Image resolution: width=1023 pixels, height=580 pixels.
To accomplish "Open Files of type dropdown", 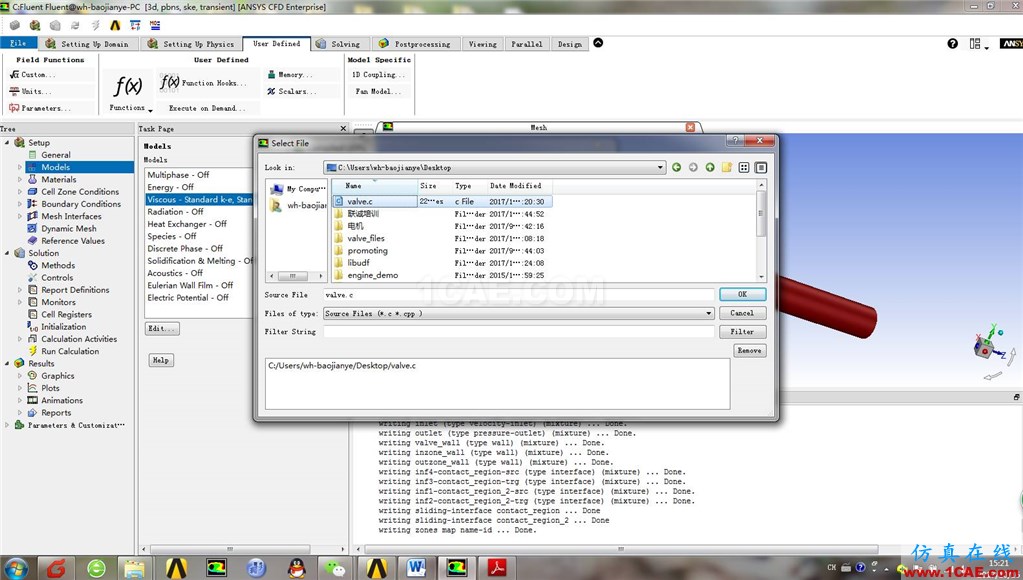I will tap(709, 314).
